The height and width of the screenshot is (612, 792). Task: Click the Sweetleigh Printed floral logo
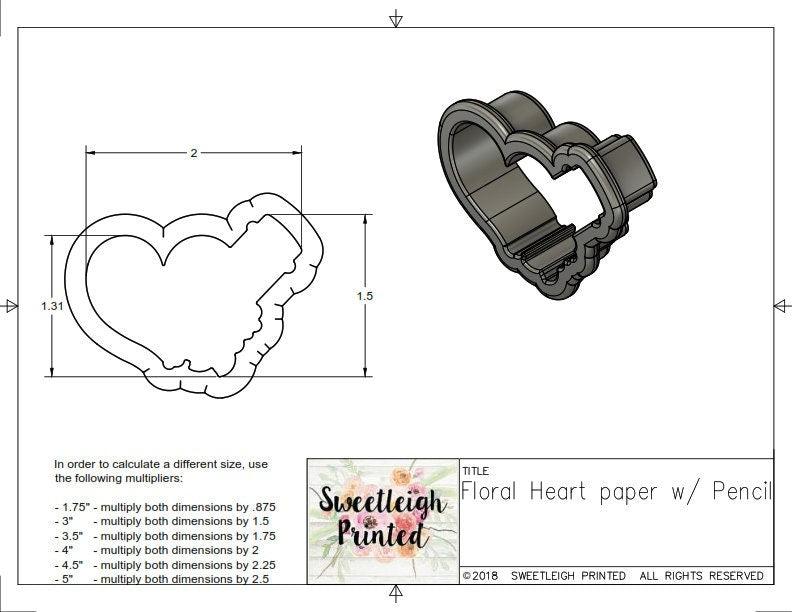(383, 521)
